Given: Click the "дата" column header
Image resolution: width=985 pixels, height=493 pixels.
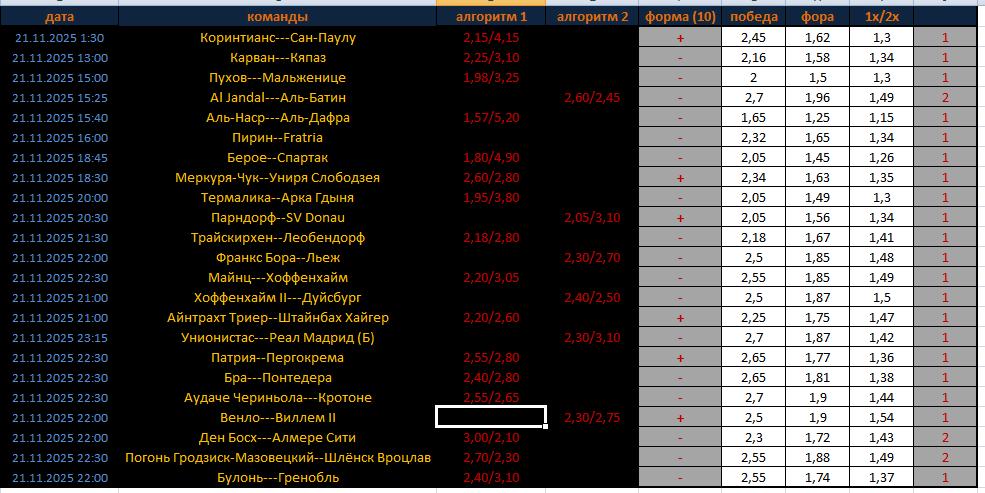Looking at the screenshot, I should (x=59, y=17).
